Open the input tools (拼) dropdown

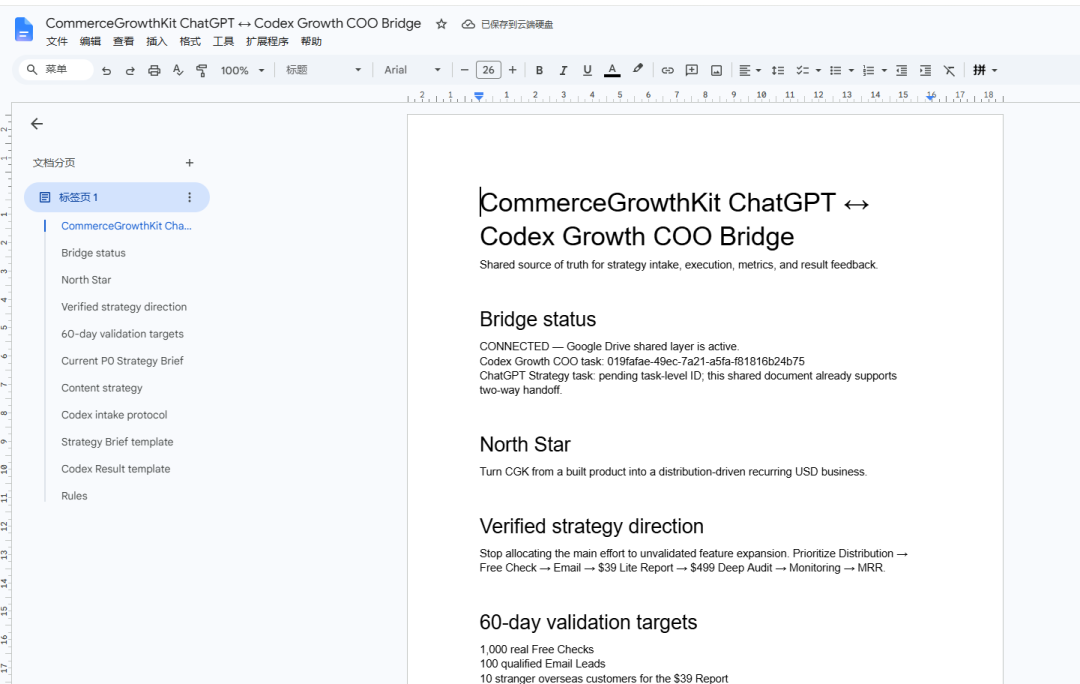[985, 70]
